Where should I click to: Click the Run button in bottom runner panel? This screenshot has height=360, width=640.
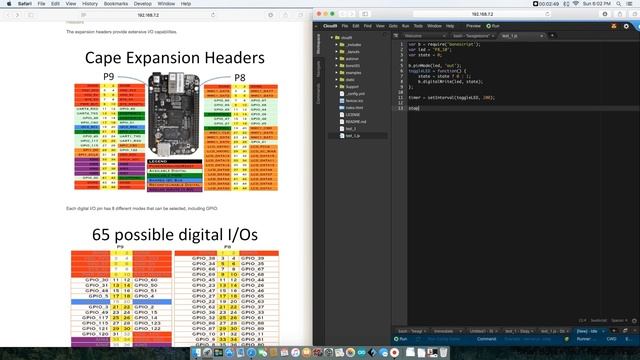tap(401, 339)
